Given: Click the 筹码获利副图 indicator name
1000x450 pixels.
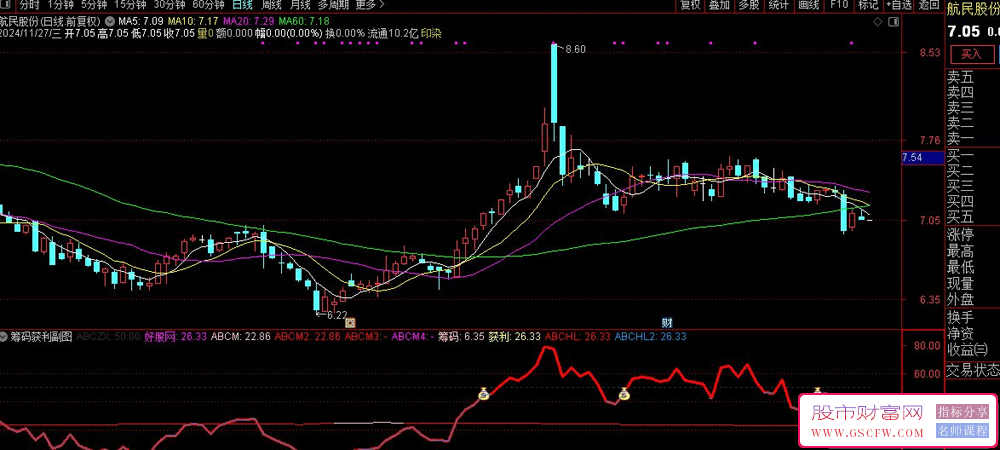Looking at the screenshot, I should 41,336.
